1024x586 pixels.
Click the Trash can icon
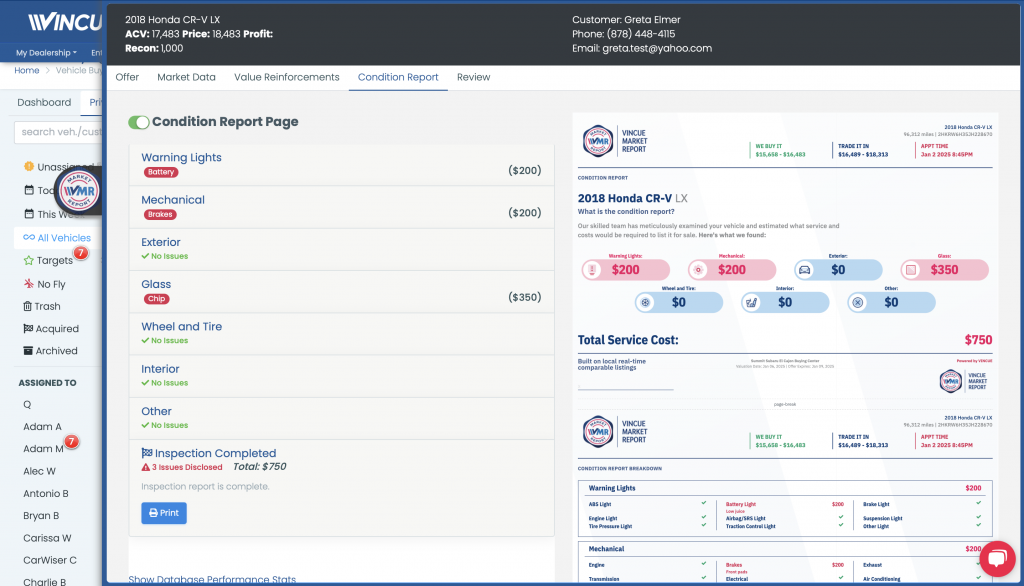click(x=27, y=306)
